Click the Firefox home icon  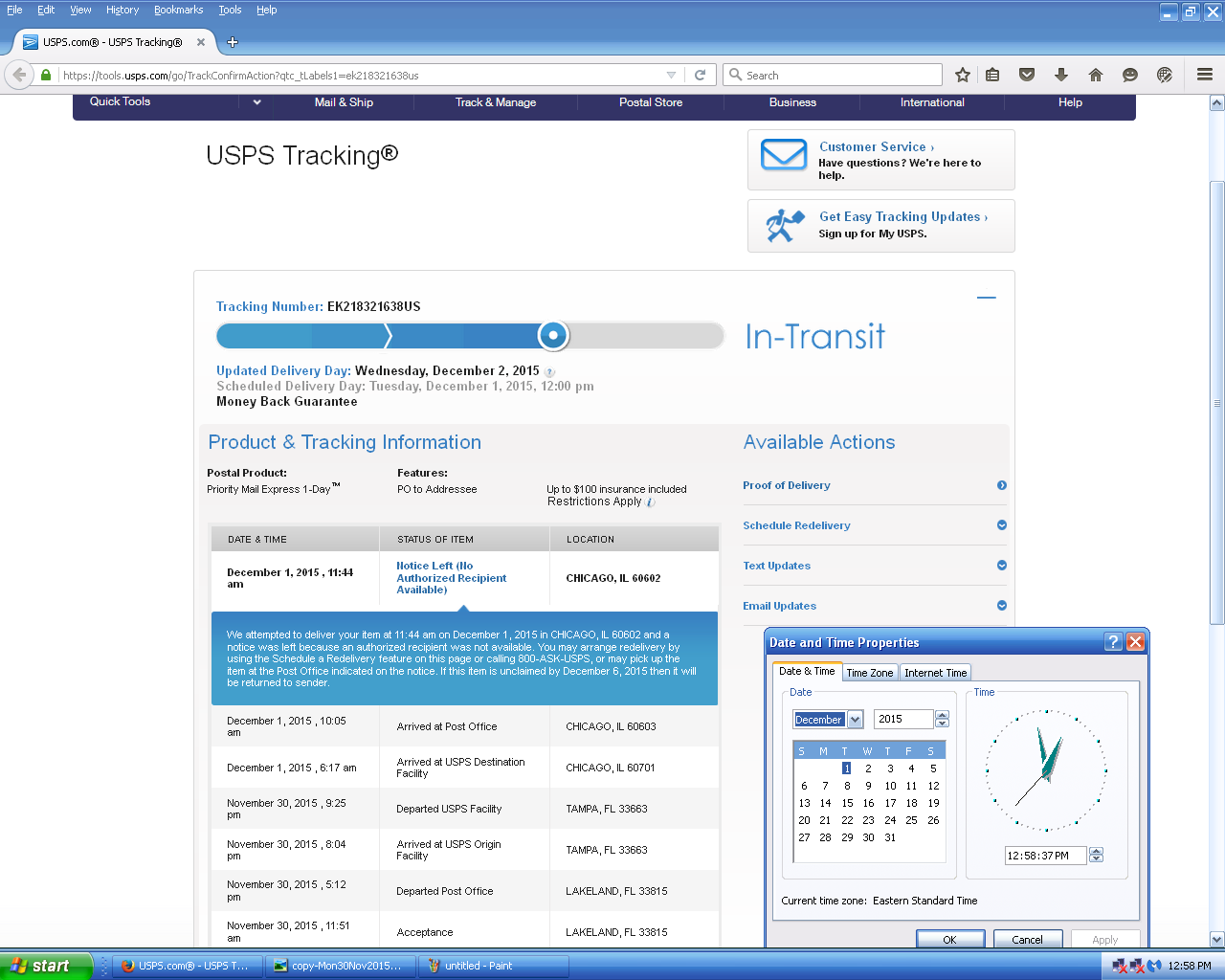(x=1096, y=75)
